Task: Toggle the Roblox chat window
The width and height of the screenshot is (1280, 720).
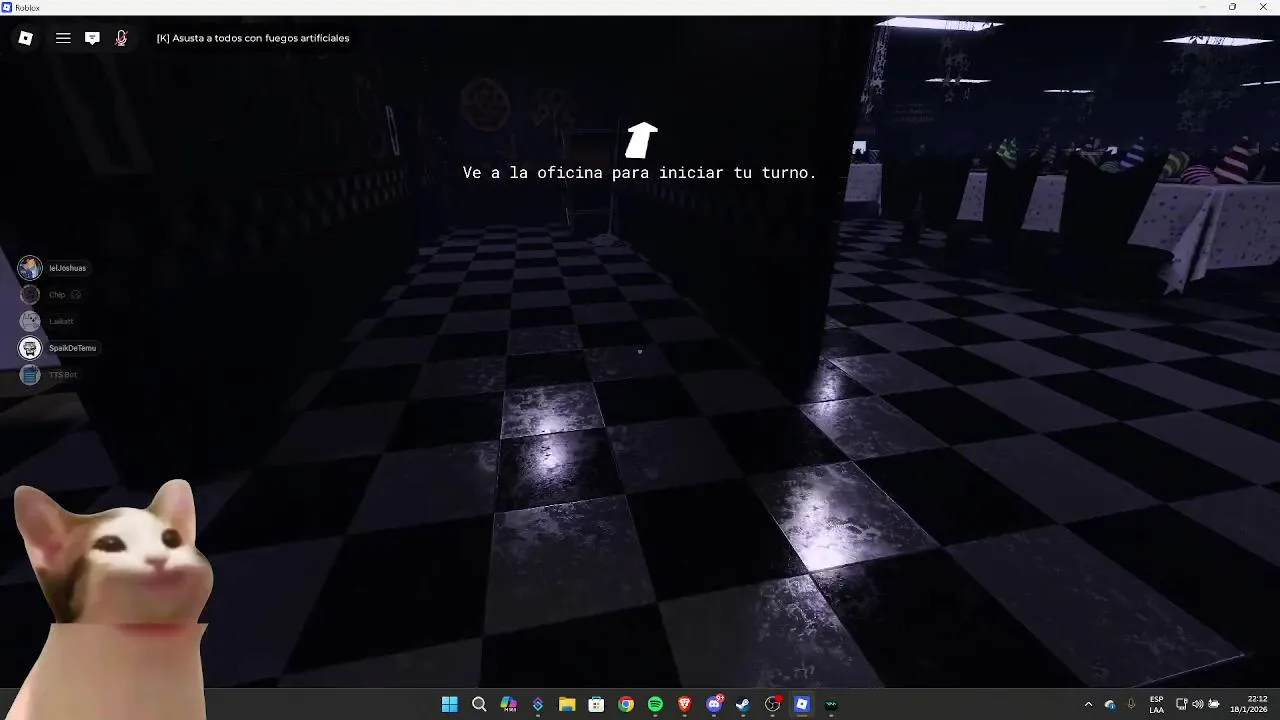Action: pos(92,38)
